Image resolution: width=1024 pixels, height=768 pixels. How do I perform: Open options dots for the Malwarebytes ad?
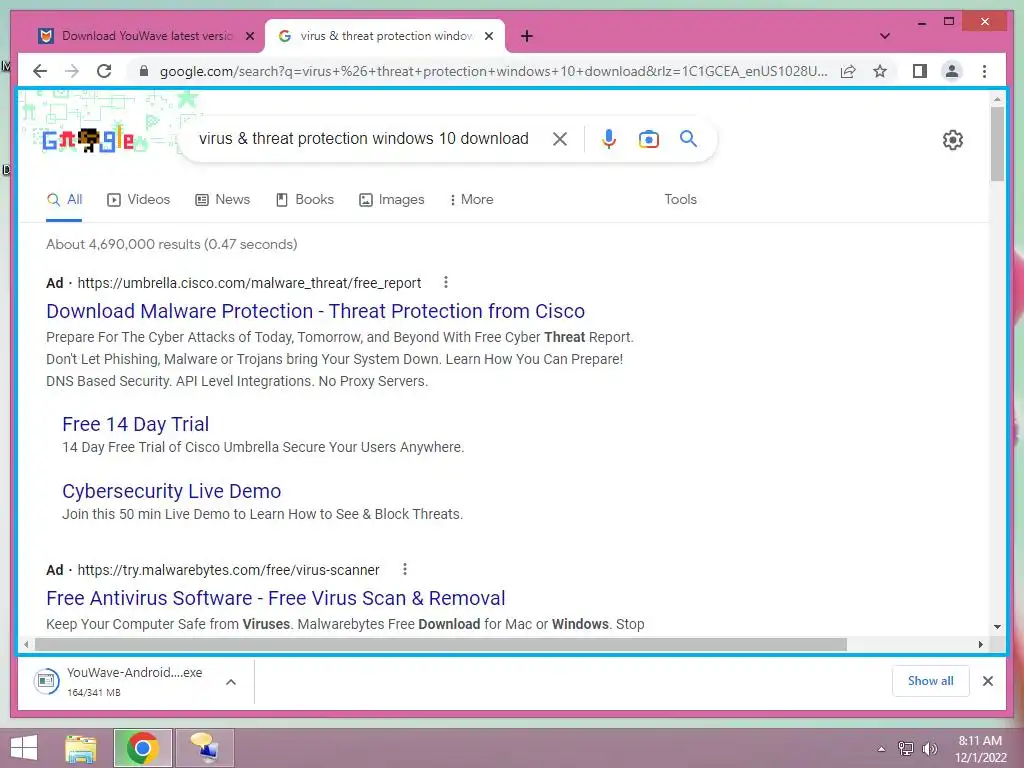(405, 569)
